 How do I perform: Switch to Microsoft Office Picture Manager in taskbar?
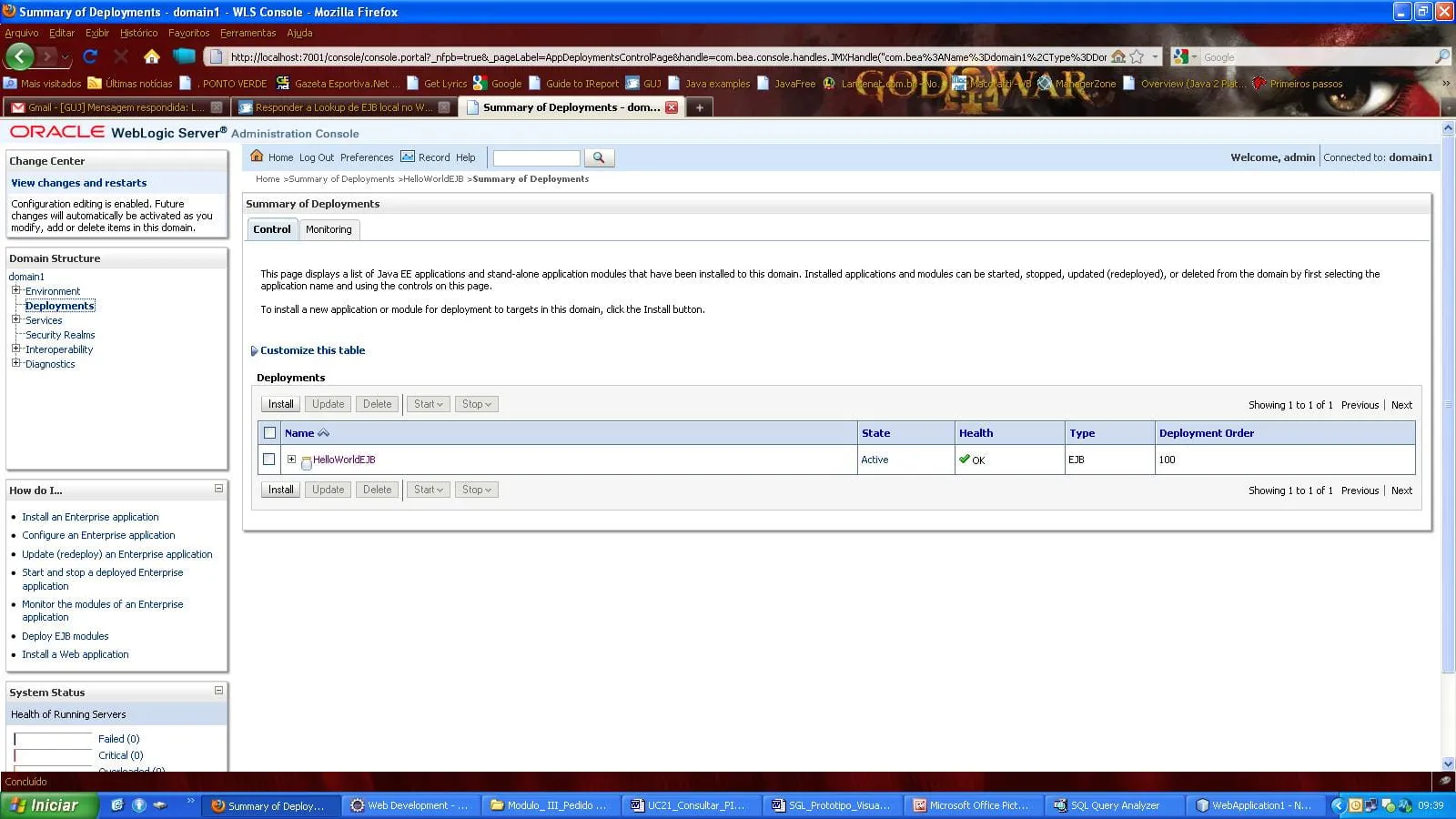click(x=973, y=805)
